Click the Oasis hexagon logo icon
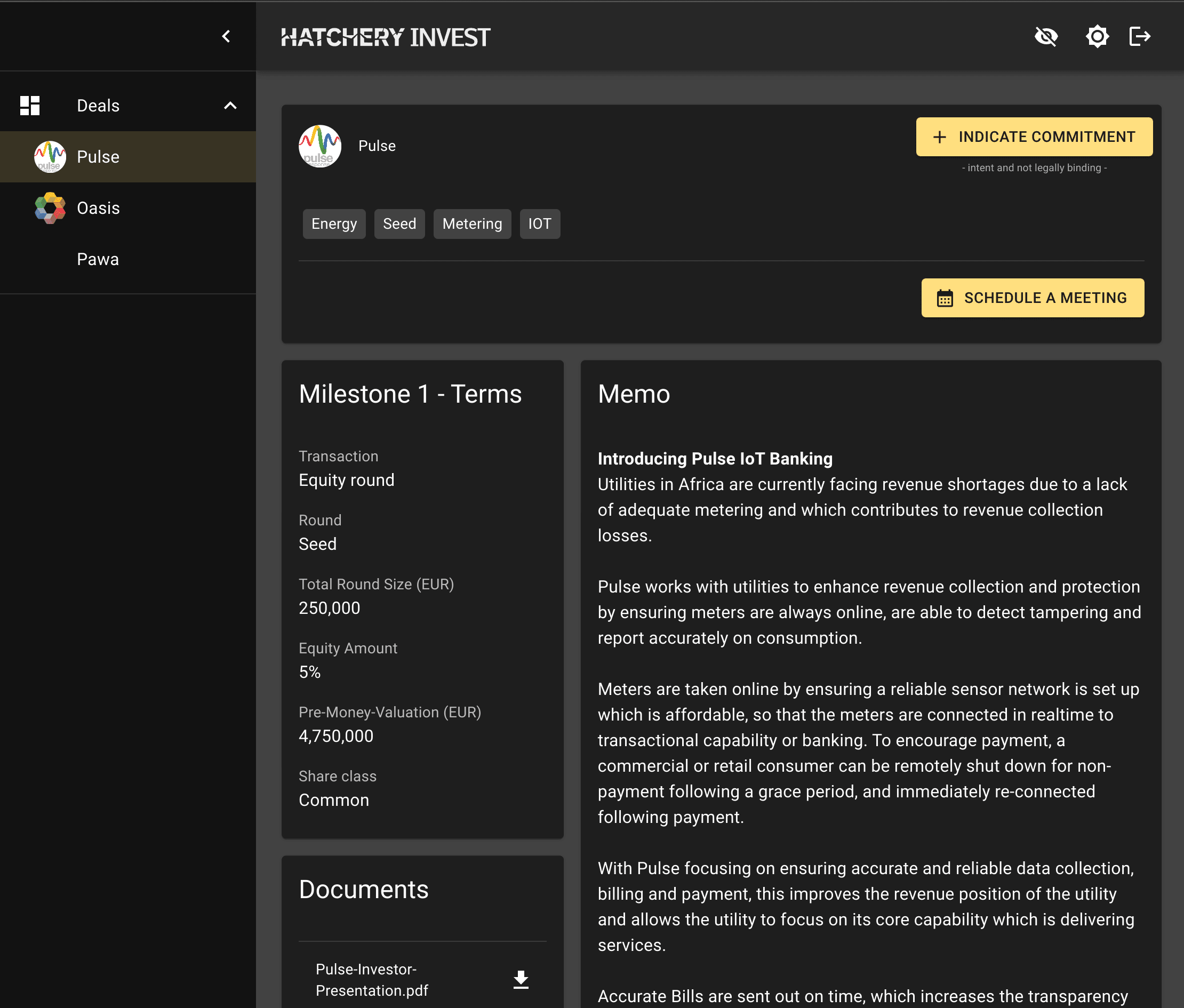This screenshot has width=1184, height=1008. tap(50, 208)
